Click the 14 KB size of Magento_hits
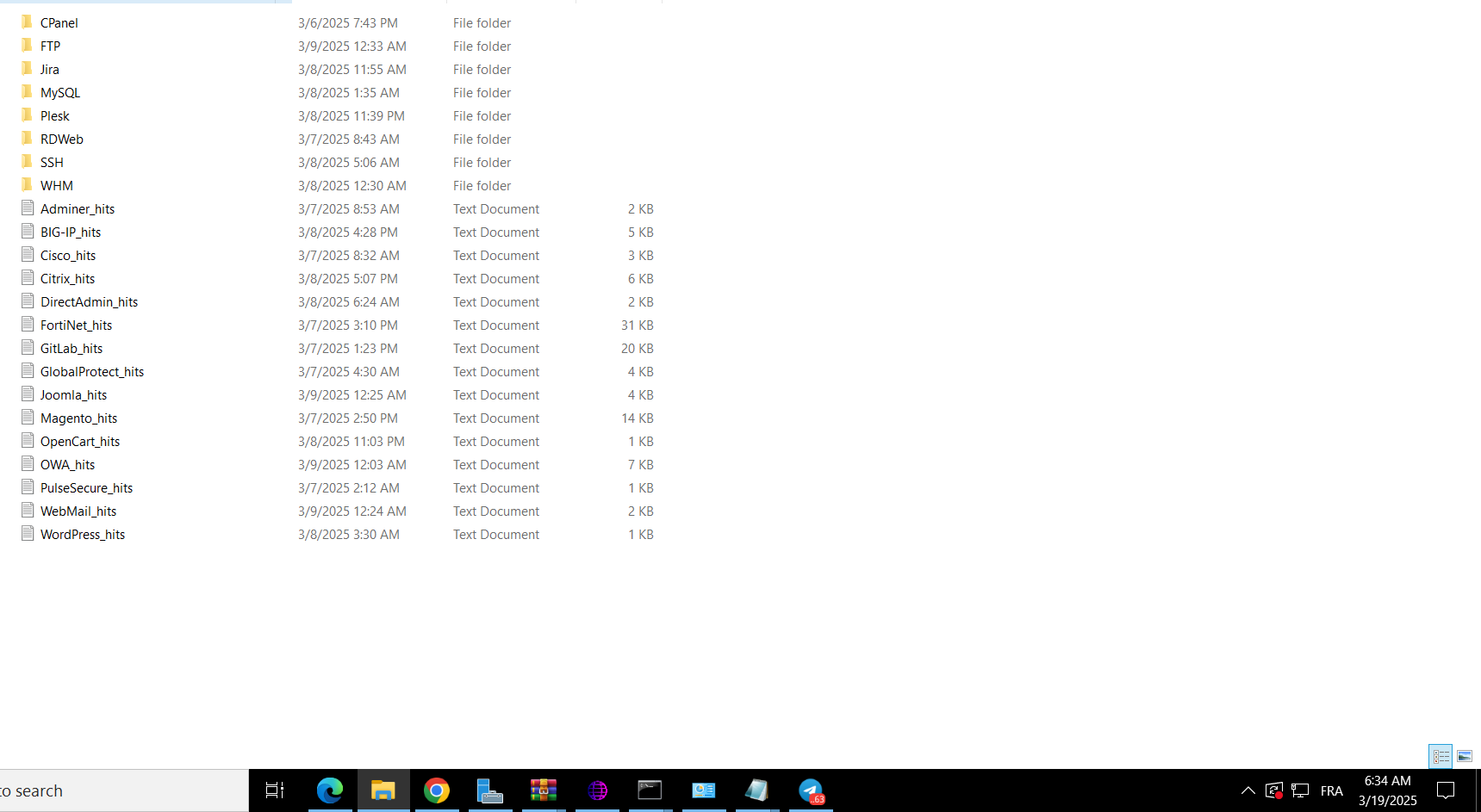 [638, 418]
